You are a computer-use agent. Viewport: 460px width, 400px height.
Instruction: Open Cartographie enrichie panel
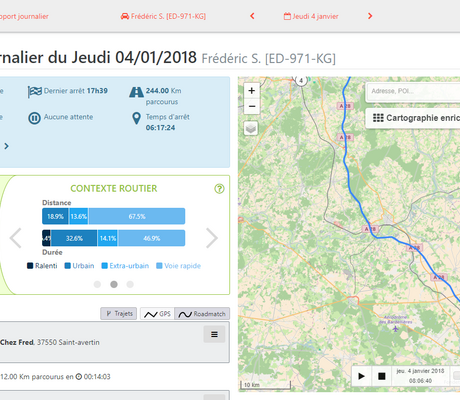[x=413, y=118]
